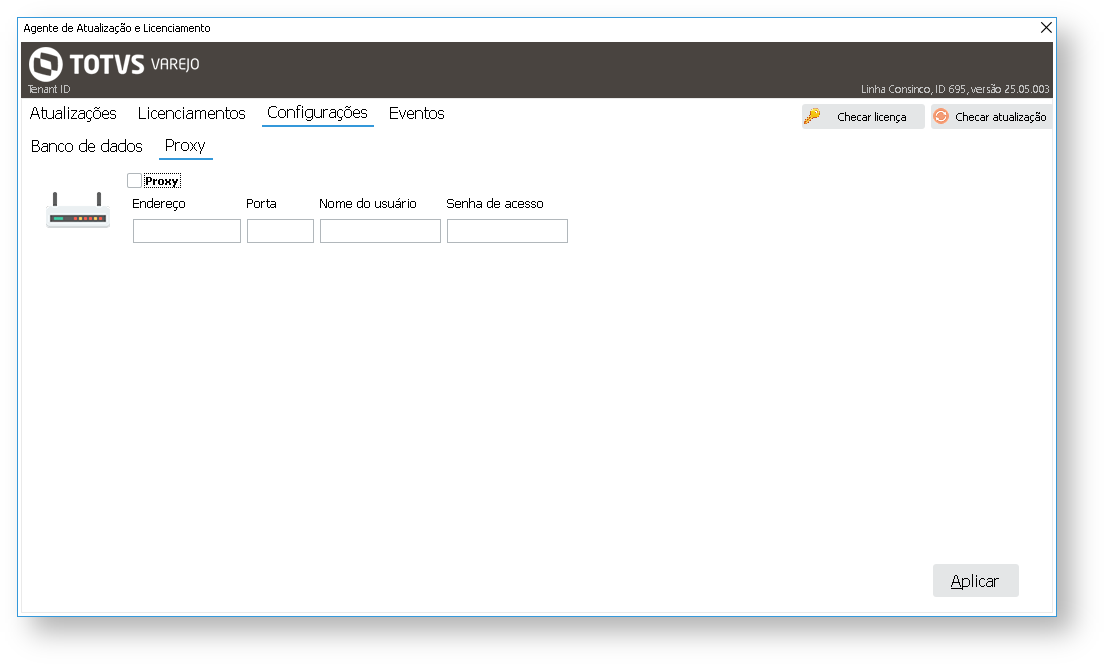This screenshot has height=665, width=1105.
Task: Focus the Endereço input field
Action: (187, 231)
